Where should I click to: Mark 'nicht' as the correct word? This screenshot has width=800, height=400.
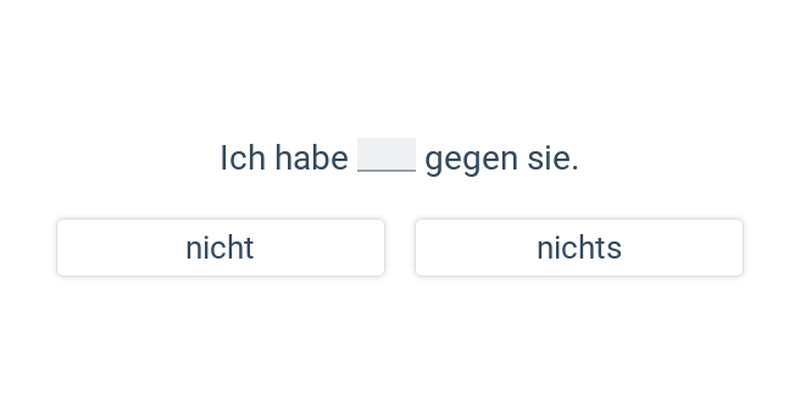pos(220,247)
